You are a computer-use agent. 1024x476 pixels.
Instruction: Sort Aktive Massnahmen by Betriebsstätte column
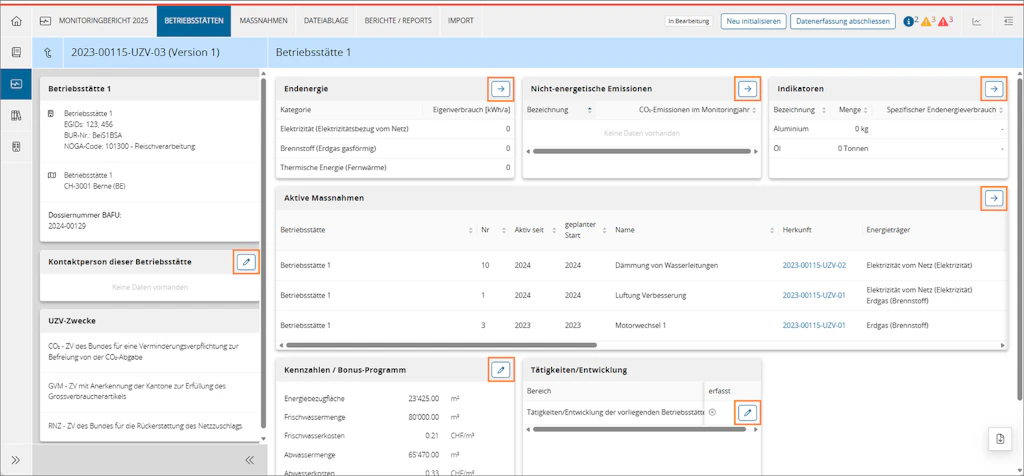471,230
